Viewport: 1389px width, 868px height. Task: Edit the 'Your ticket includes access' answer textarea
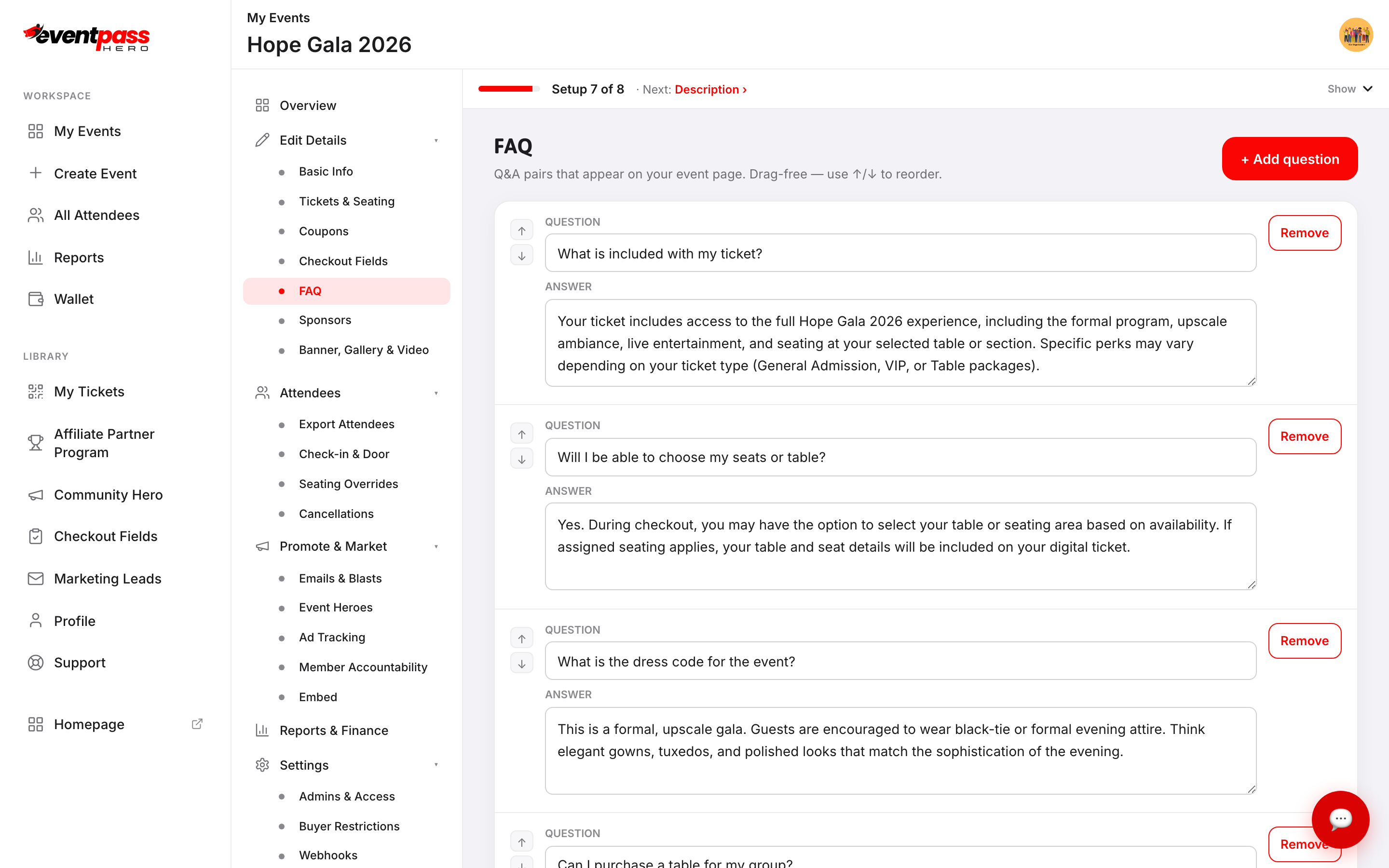pyautogui.click(x=900, y=343)
